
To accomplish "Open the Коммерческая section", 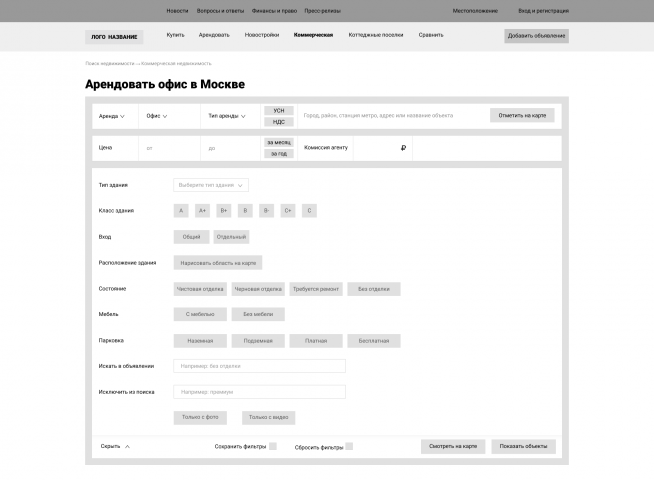I will pos(313,35).
